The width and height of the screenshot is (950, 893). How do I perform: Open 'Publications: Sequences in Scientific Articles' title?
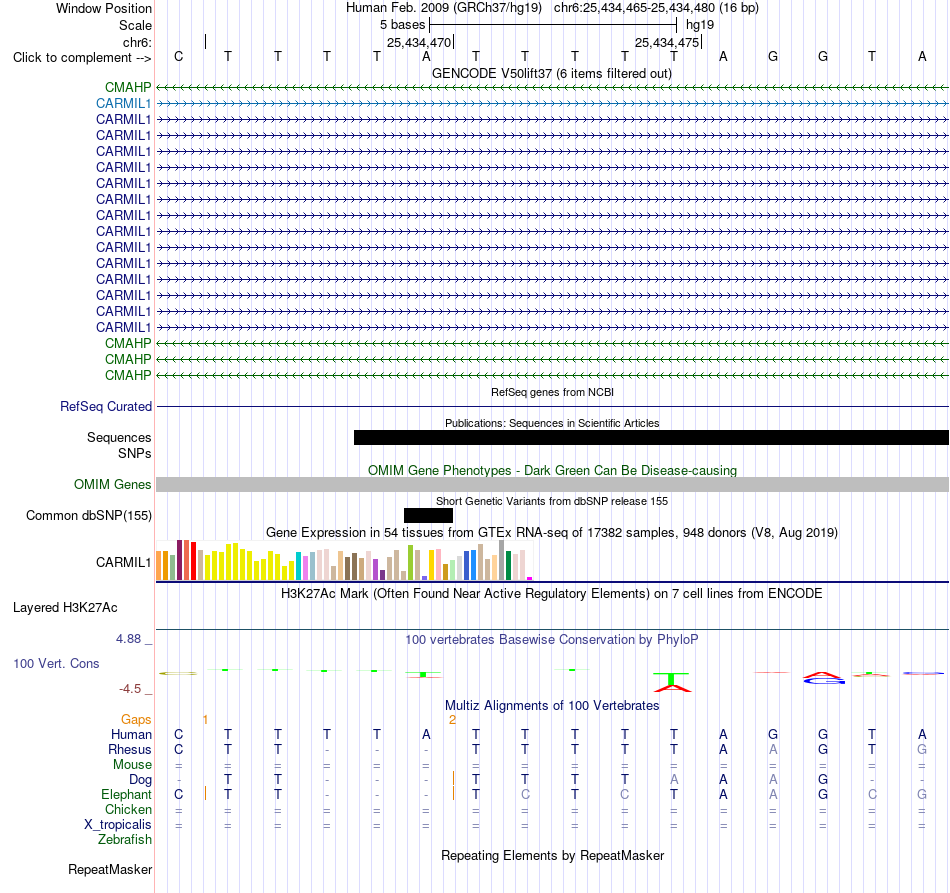point(552,423)
